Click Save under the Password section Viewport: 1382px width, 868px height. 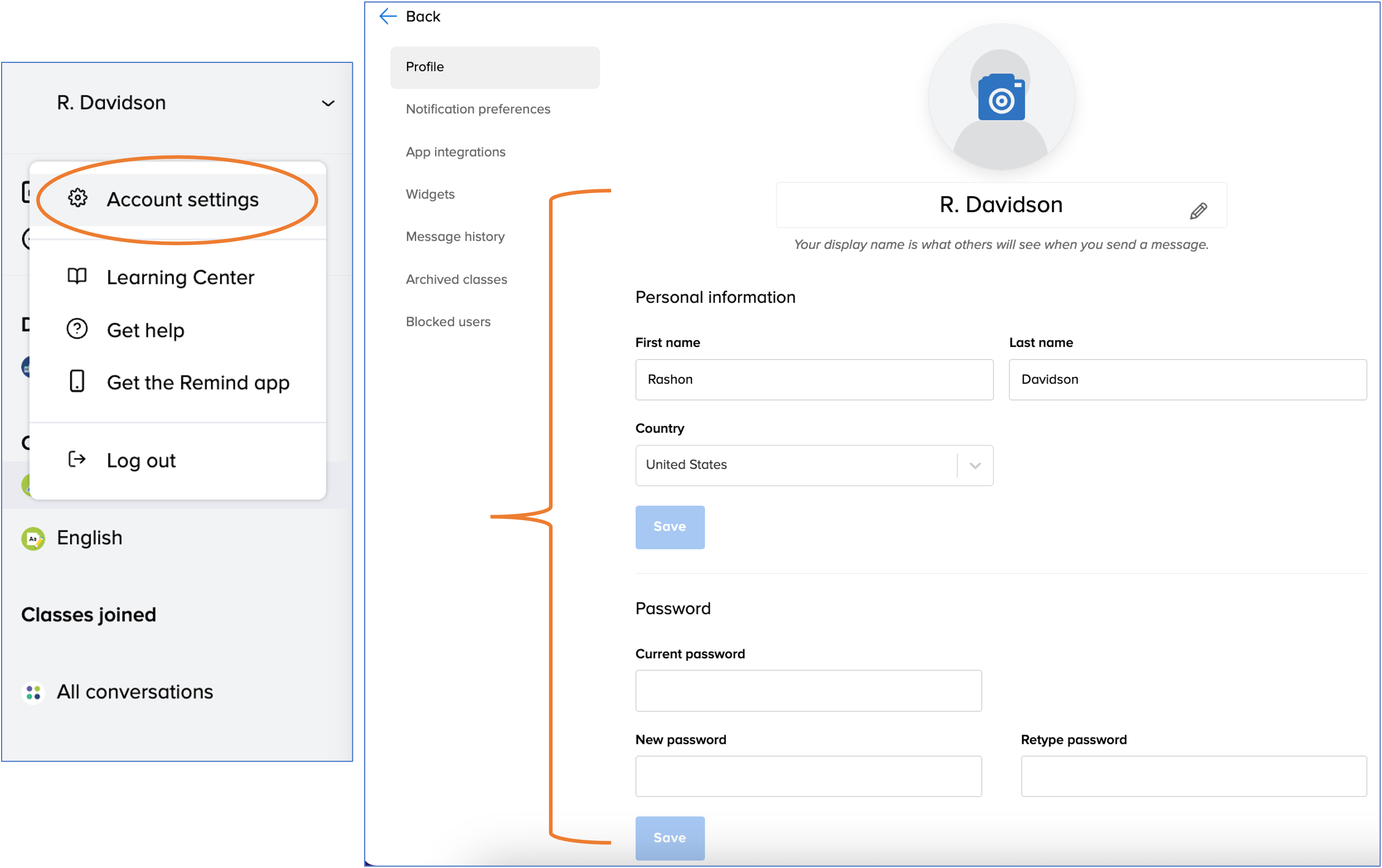669,838
